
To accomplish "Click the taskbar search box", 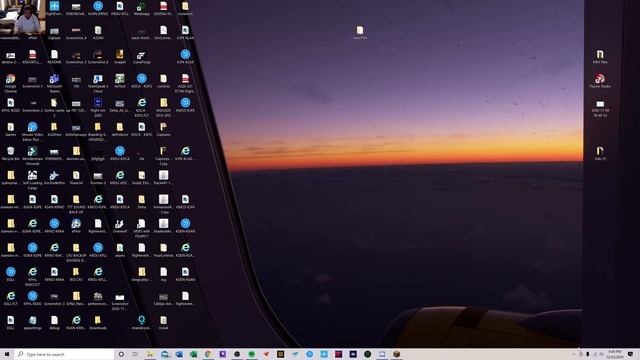I will point(64,354).
